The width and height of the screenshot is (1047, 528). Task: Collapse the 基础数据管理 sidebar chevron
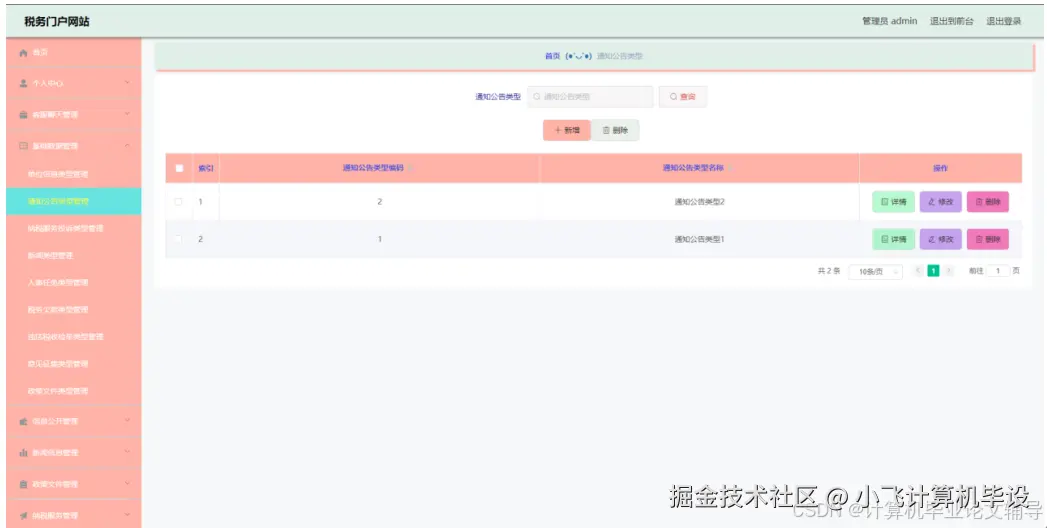point(127,146)
